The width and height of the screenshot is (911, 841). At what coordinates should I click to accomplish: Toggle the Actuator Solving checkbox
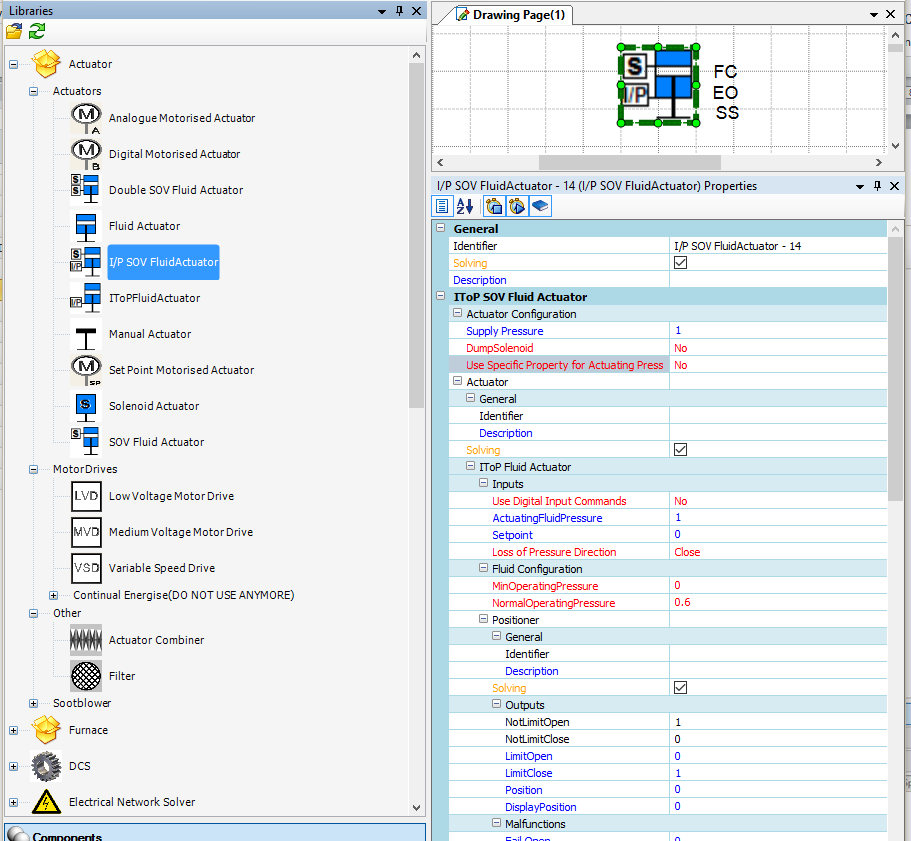(x=681, y=450)
